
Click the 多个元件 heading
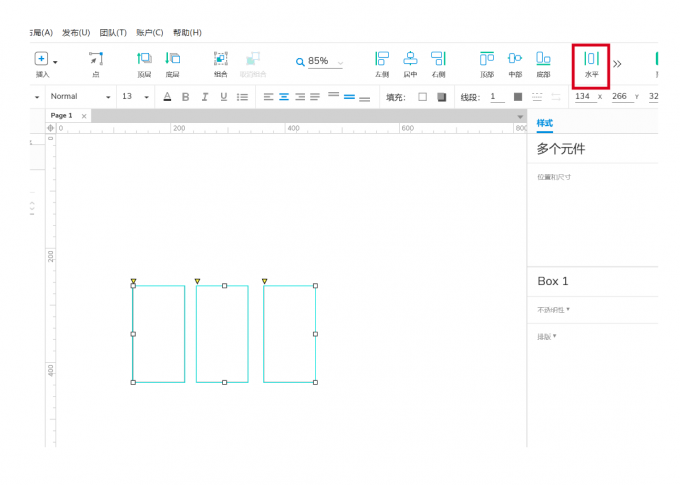[x=561, y=149]
